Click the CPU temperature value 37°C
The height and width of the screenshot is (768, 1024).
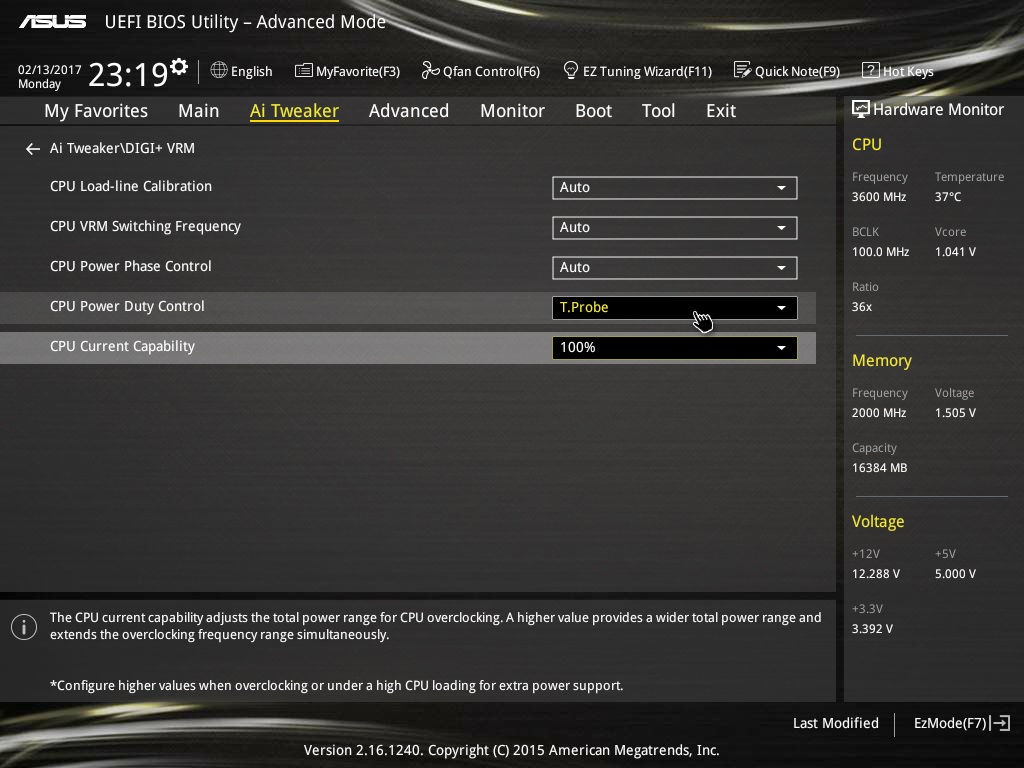[x=948, y=197]
